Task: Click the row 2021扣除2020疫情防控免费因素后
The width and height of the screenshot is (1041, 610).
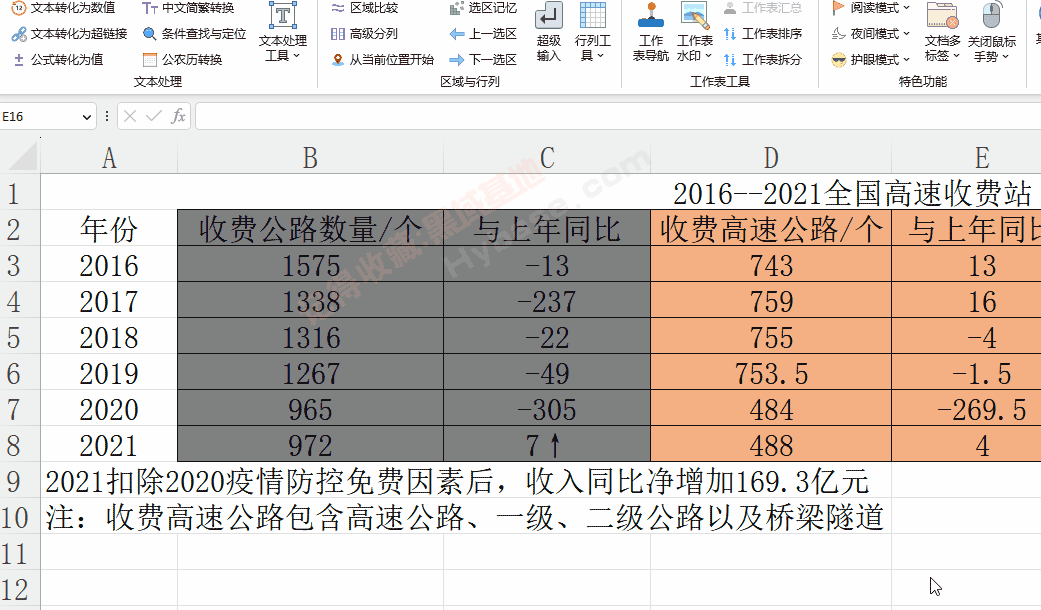Action: [457, 481]
